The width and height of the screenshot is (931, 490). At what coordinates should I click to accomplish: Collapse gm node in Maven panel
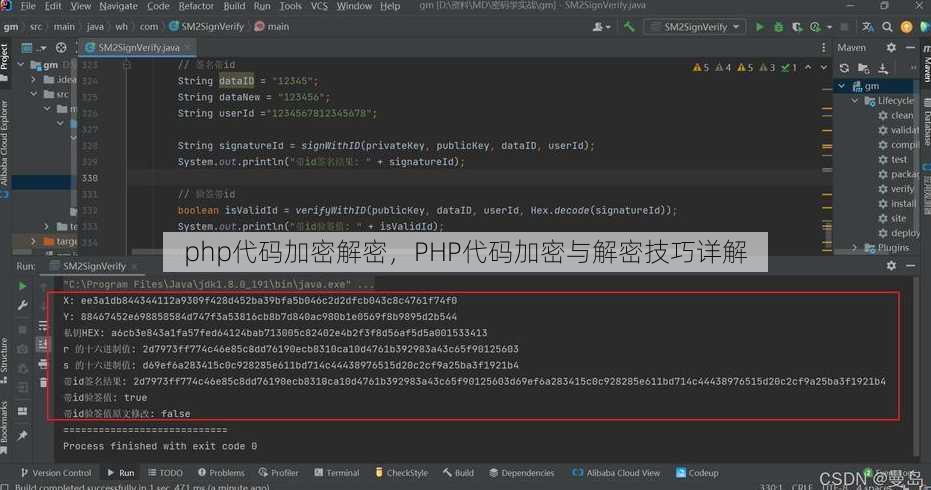pyautogui.click(x=841, y=86)
